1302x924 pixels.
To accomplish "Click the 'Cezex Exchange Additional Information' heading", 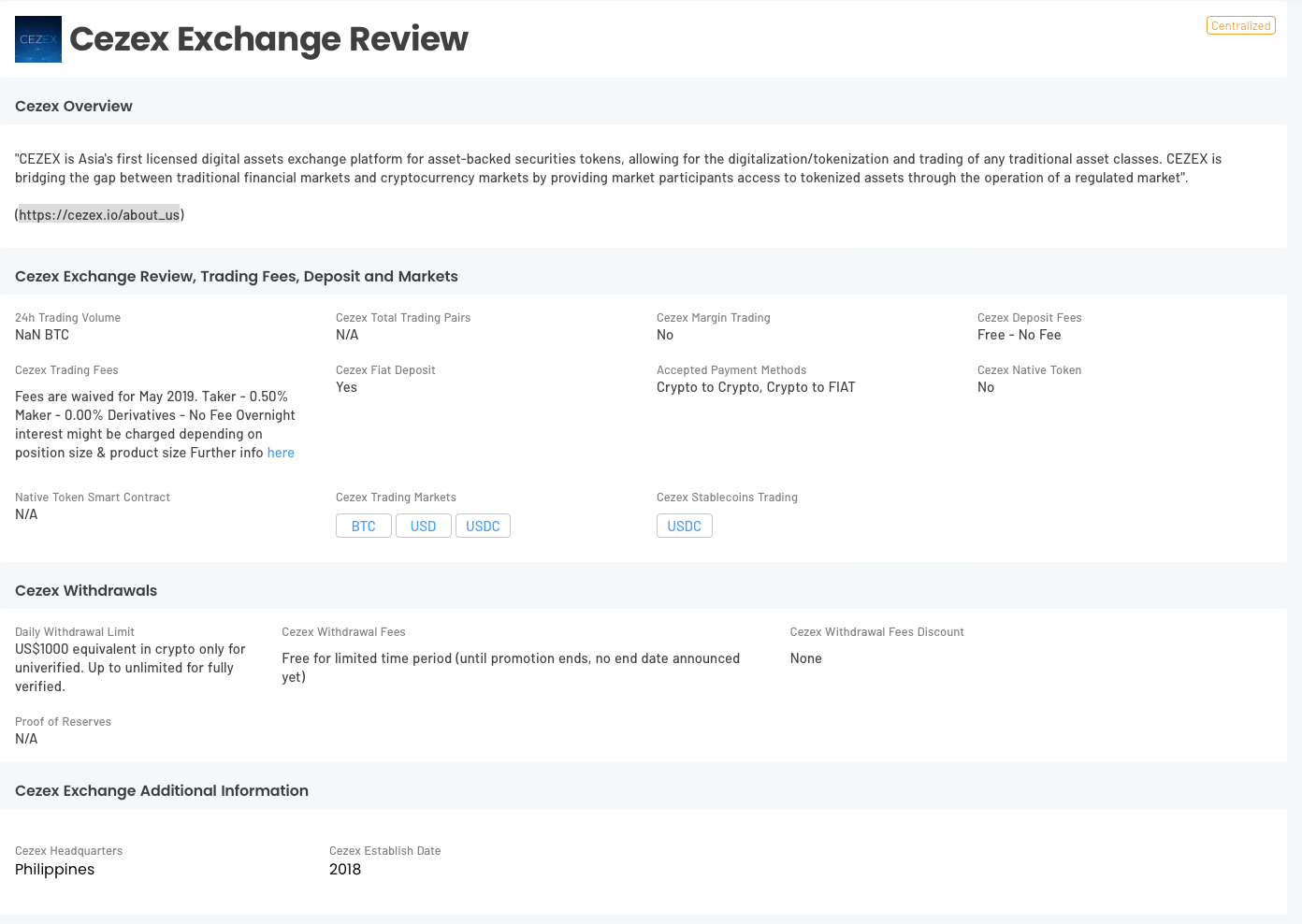I will [x=162, y=791].
